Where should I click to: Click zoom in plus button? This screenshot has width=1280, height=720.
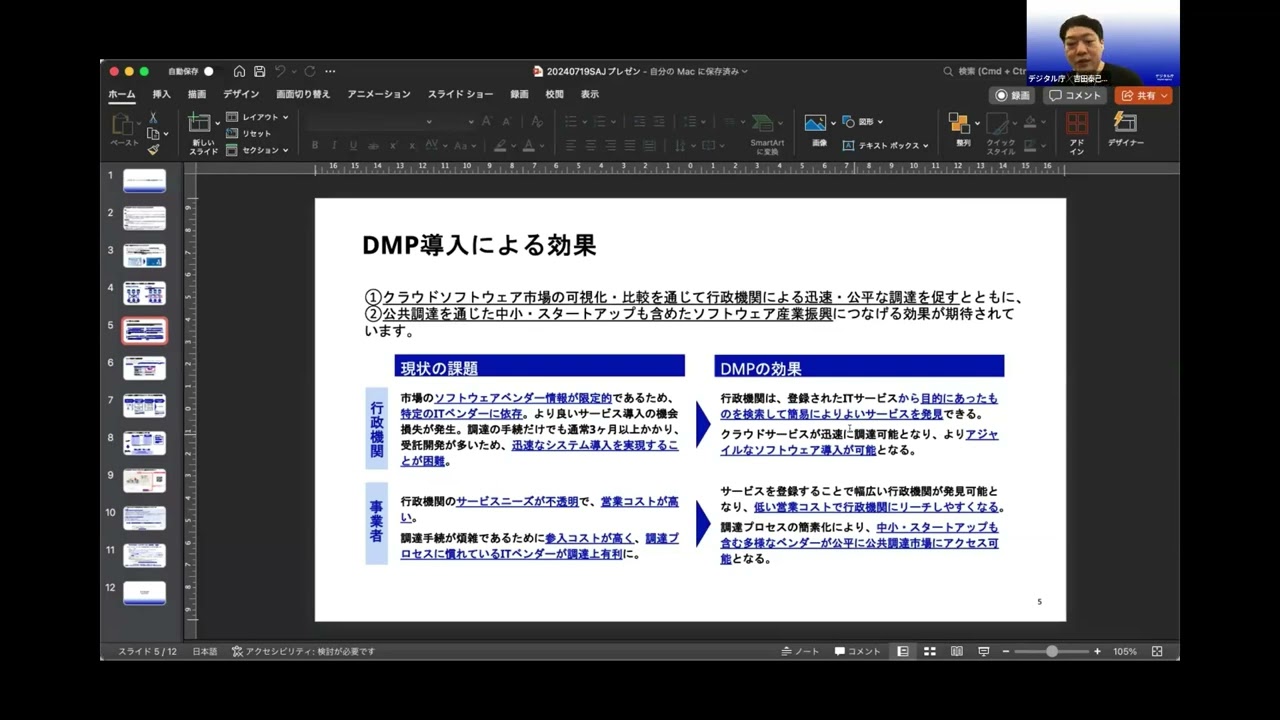1097,651
